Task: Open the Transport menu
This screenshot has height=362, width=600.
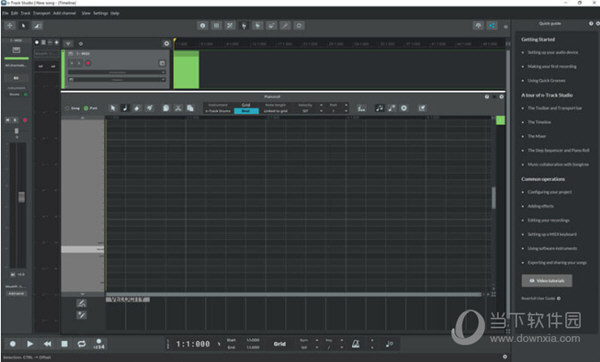Action: point(41,13)
